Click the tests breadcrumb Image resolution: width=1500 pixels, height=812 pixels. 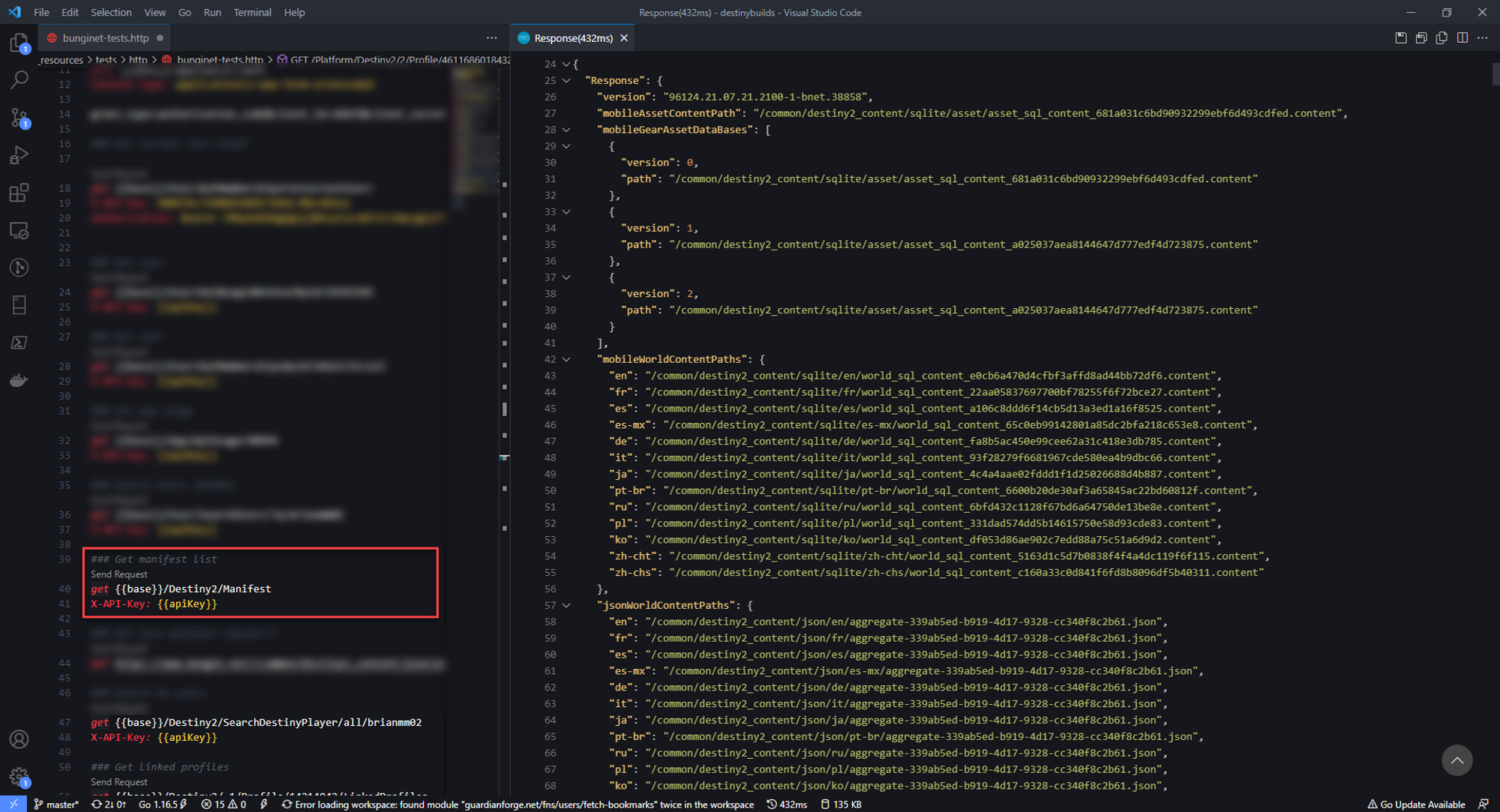(x=106, y=60)
